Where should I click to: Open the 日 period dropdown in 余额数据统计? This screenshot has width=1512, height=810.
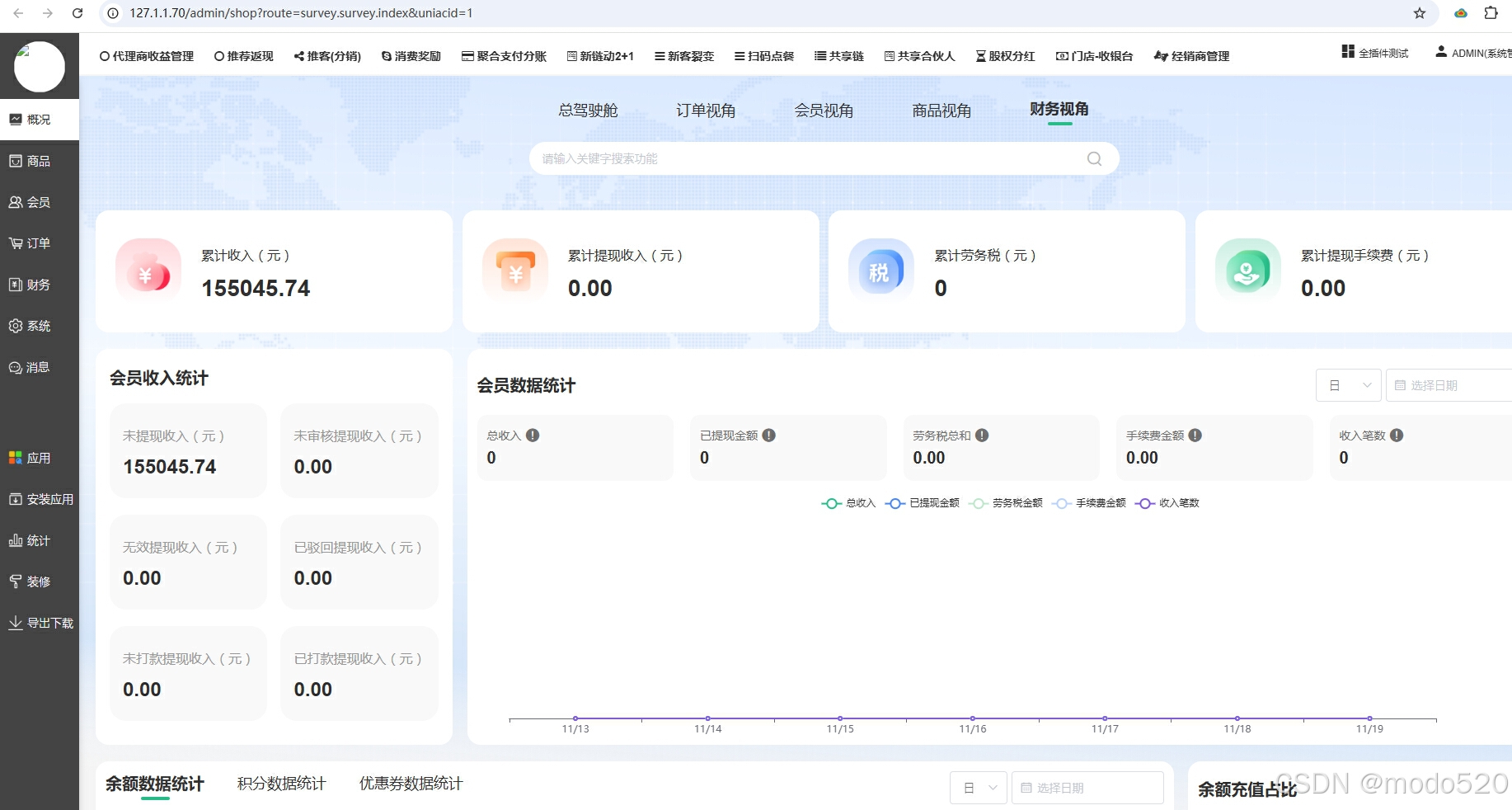(979, 788)
